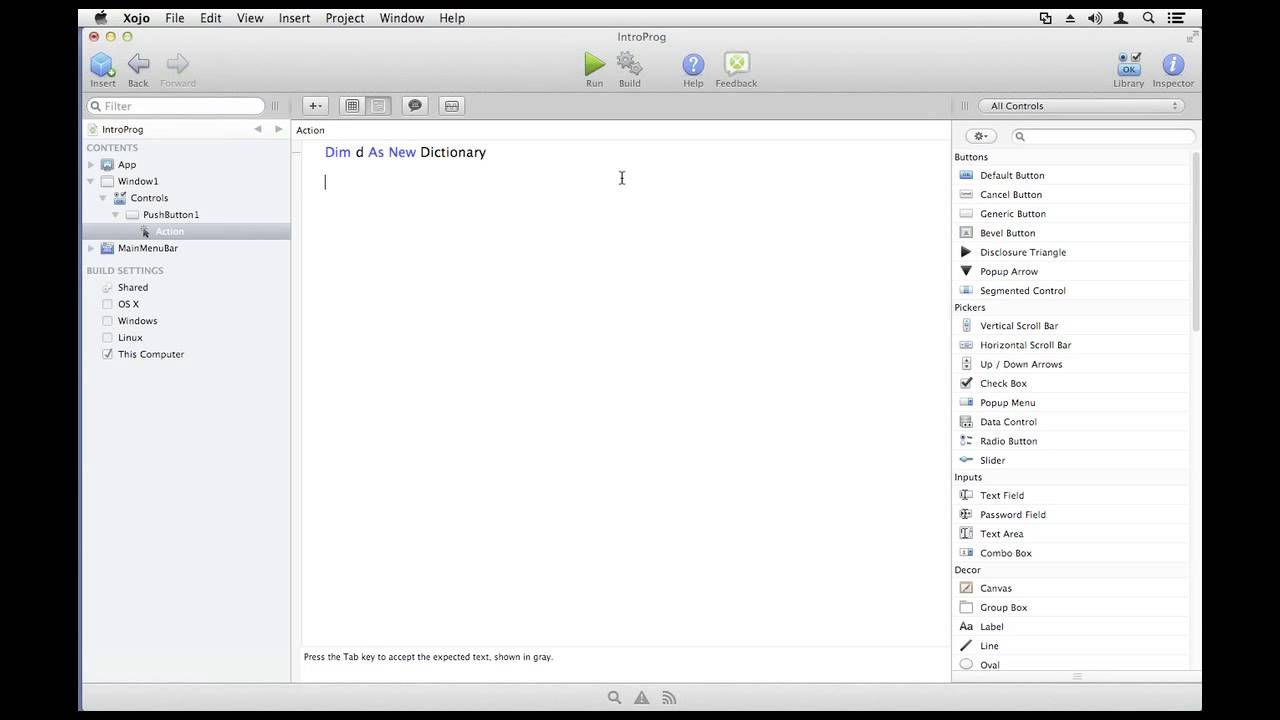Select the Slider library control
The height and width of the screenshot is (720, 1280).
coord(992,460)
